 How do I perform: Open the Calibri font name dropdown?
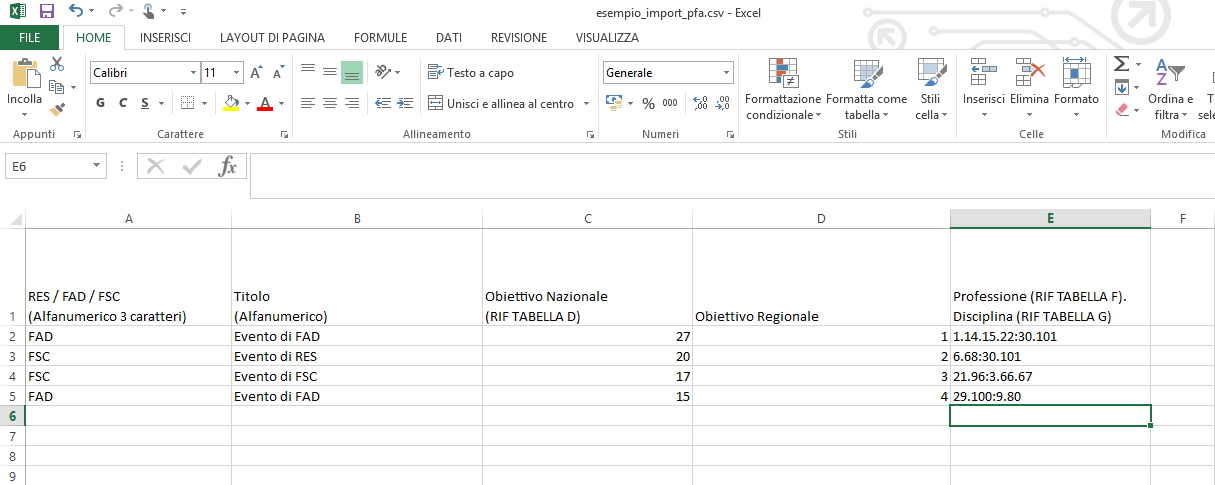pos(193,73)
